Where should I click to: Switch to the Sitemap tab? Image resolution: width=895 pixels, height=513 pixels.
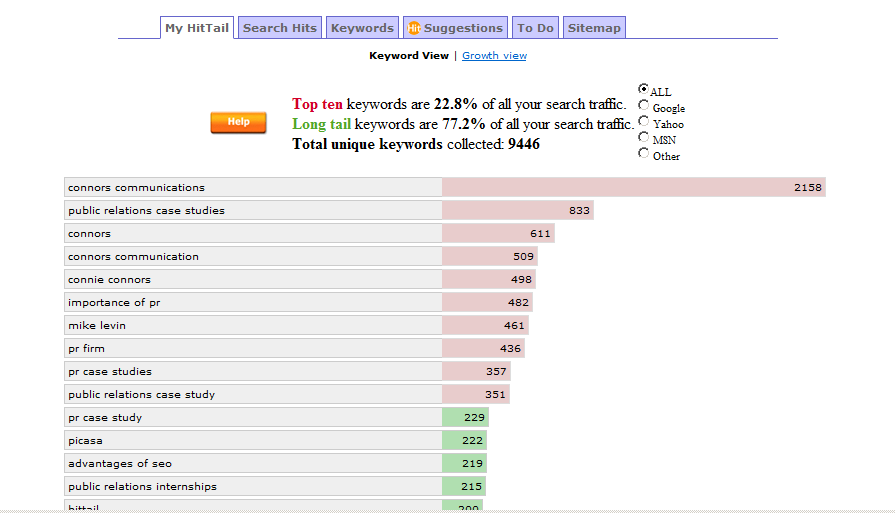[594, 28]
